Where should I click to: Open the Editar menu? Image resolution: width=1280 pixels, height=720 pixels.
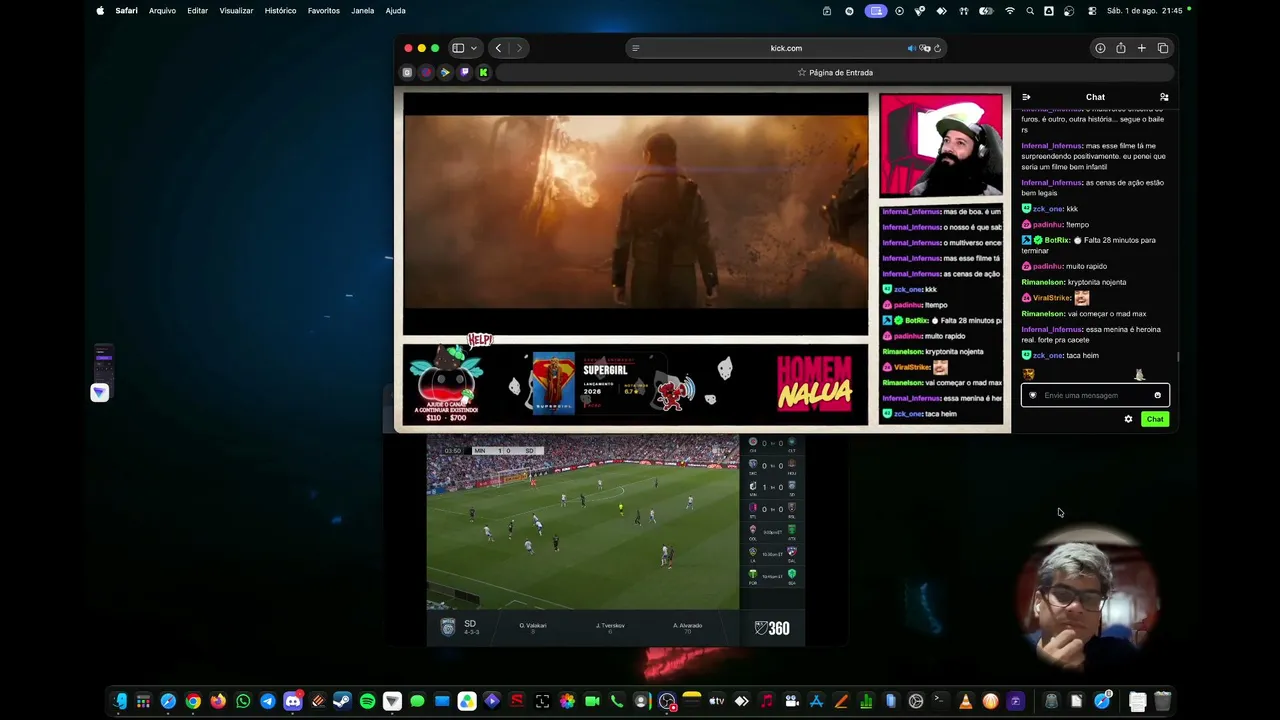coord(198,11)
